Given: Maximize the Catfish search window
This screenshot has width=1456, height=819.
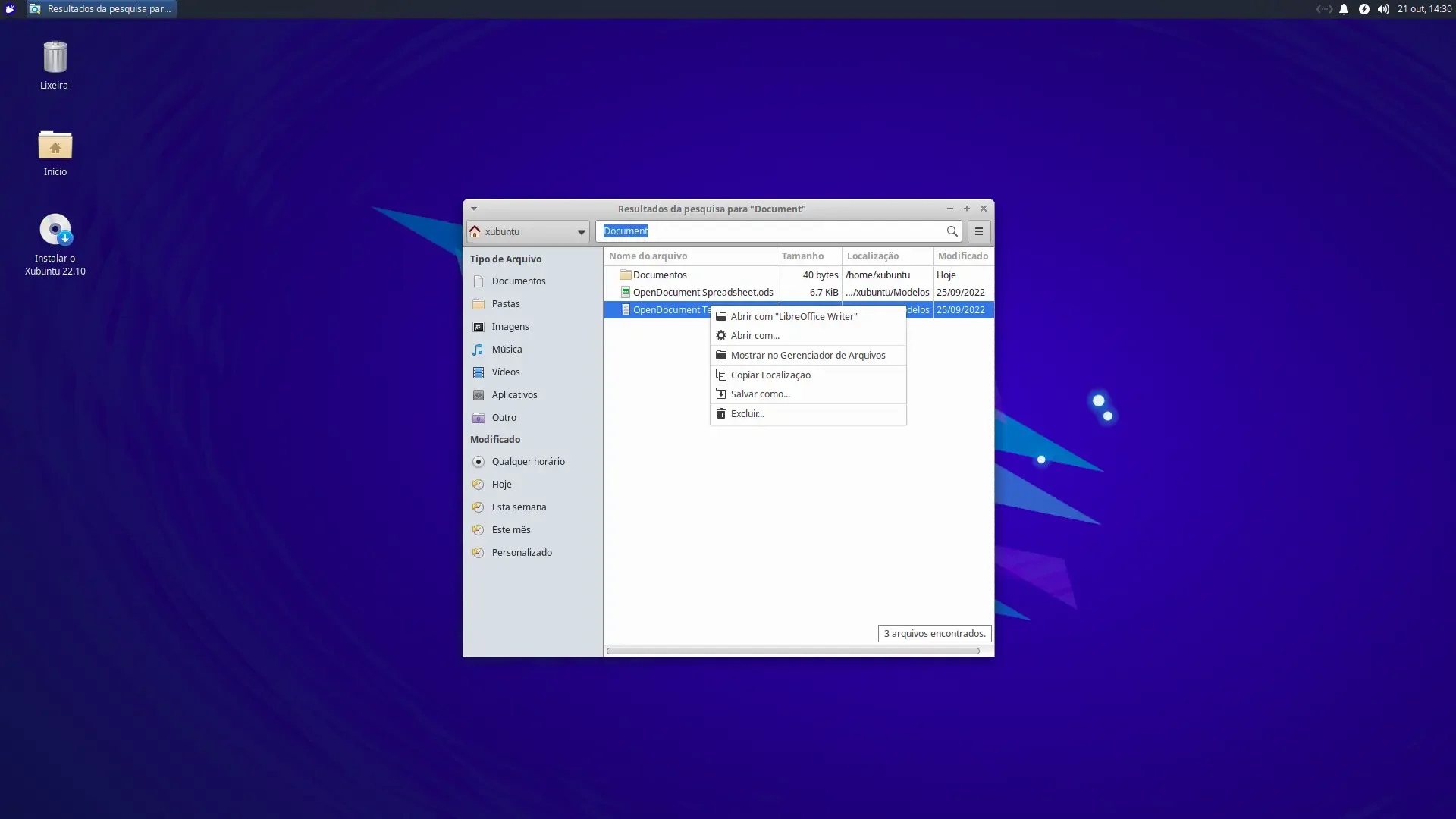Looking at the screenshot, I should click(967, 209).
